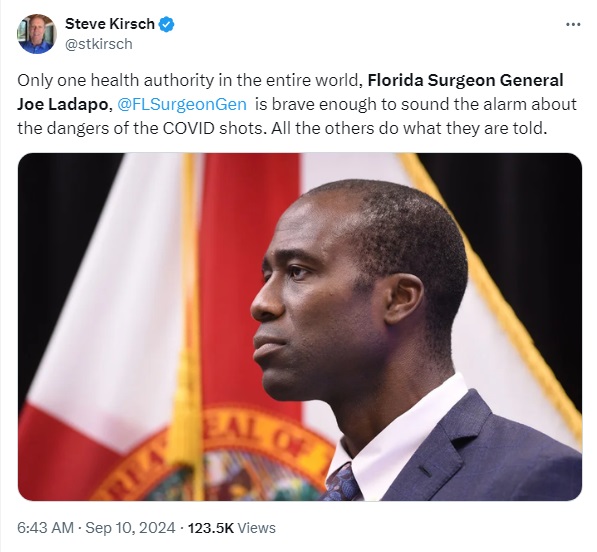Click the bold 'Florida Surgeon General' text
This screenshot has height=552, width=597.
click(465, 80)
